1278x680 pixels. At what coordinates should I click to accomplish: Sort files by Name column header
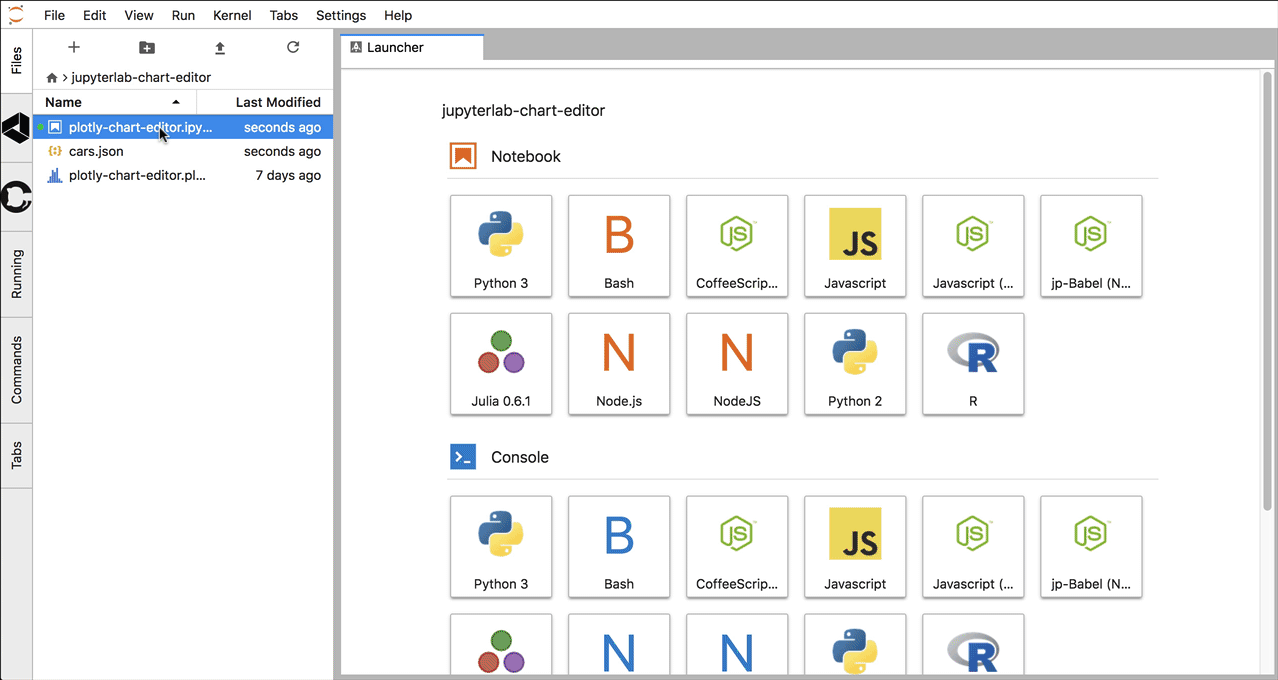click(x=114, y=102)
